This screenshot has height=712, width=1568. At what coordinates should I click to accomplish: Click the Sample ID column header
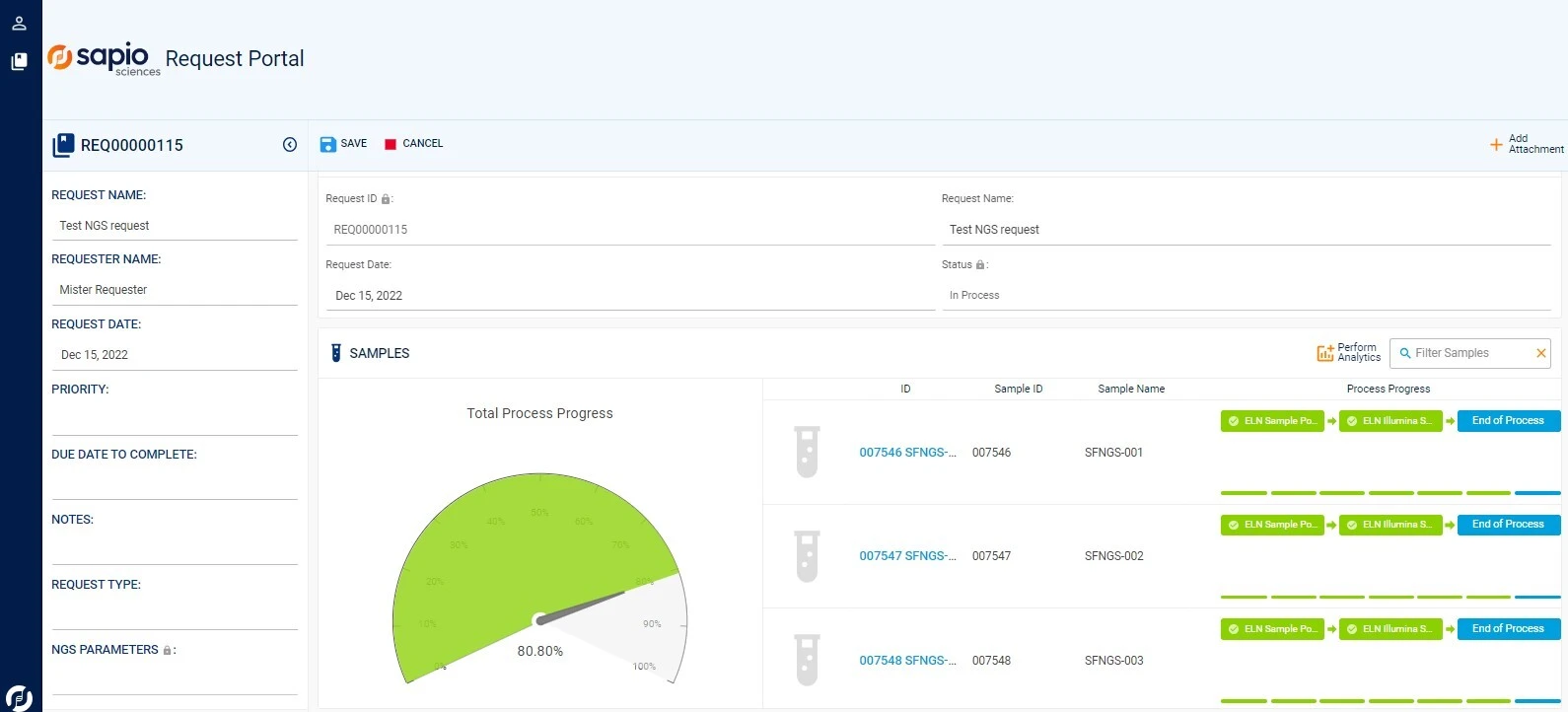click(1019, 390)
